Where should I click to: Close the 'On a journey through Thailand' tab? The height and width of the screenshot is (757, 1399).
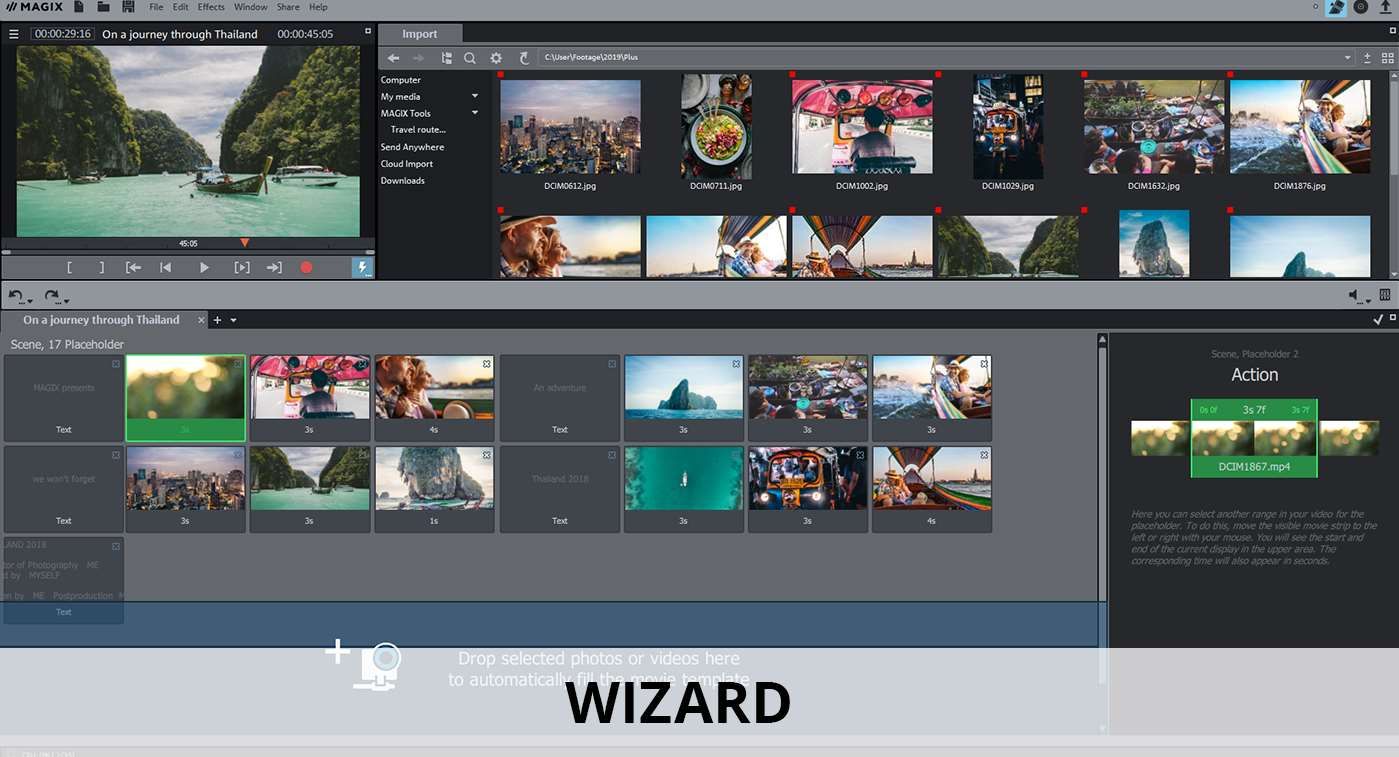coord(201,320)
